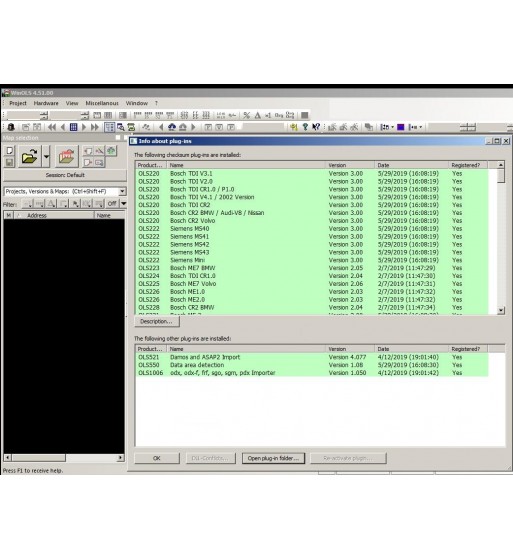This screenshot has height=559, width=513.
Task: Open the dropdown arrow next to Off filter
Action: pos(123,204)
